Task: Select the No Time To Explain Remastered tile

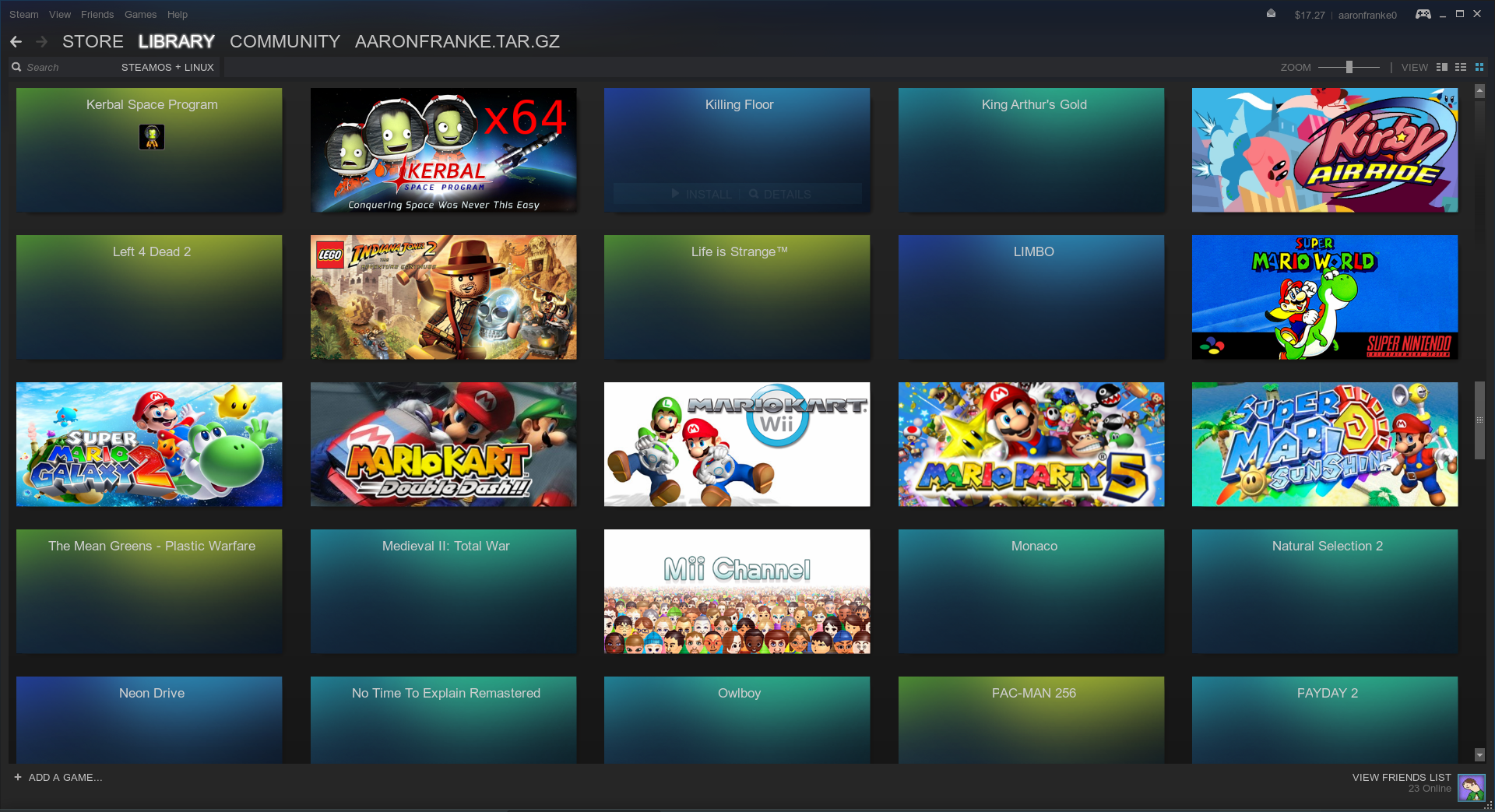Action: tap(444, 720)
